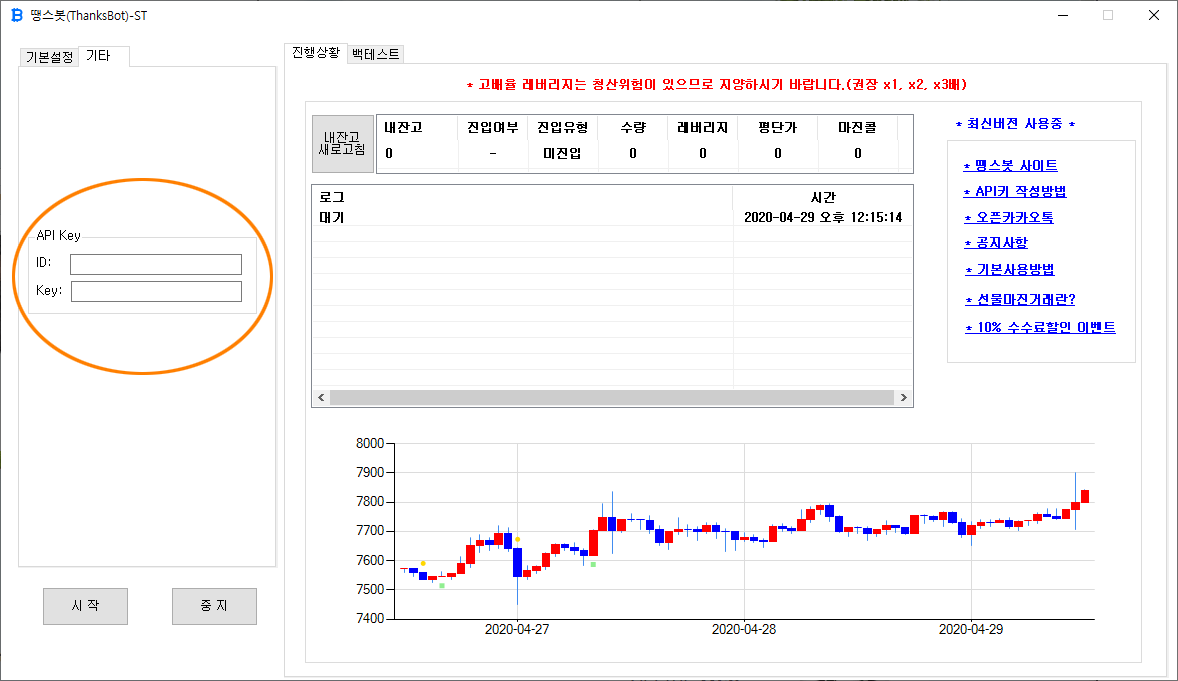
Task: Select the 대기 log row
Action: pos(612,217)
